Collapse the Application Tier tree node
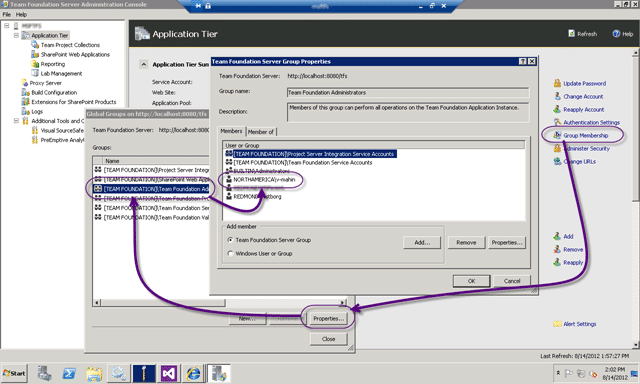The image size is (640, 384). coord(16,36)
